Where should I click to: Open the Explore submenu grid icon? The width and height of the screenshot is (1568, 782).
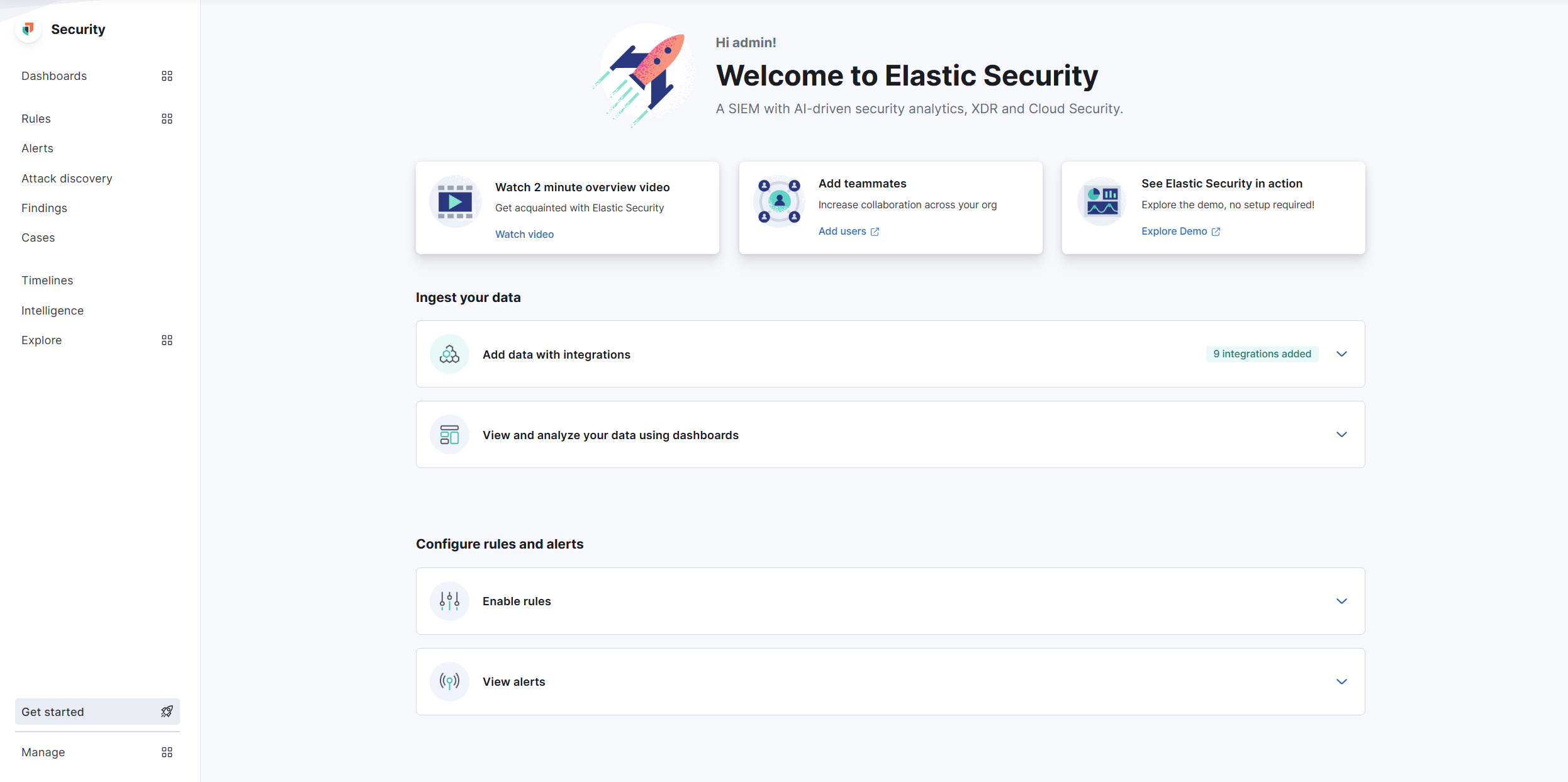(167, 340)
